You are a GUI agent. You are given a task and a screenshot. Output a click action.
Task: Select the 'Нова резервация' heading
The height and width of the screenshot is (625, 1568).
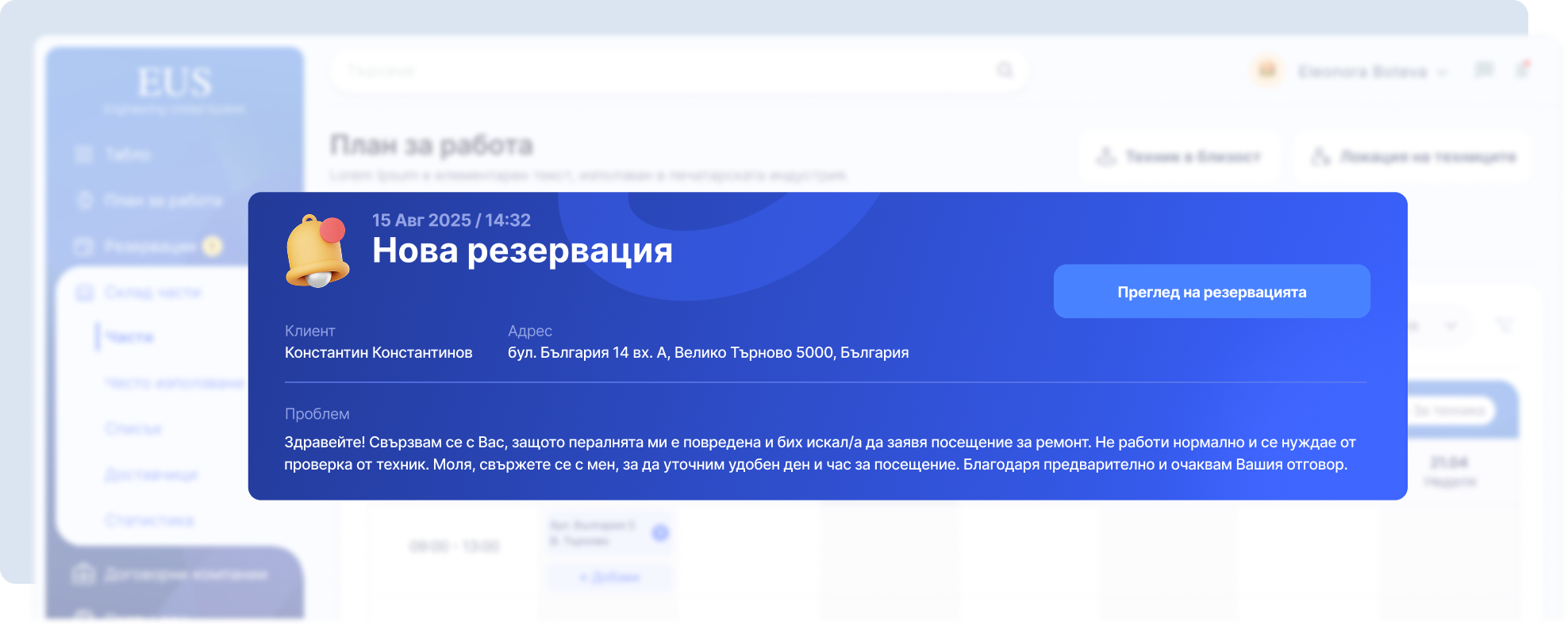click(x=522, y=251)
